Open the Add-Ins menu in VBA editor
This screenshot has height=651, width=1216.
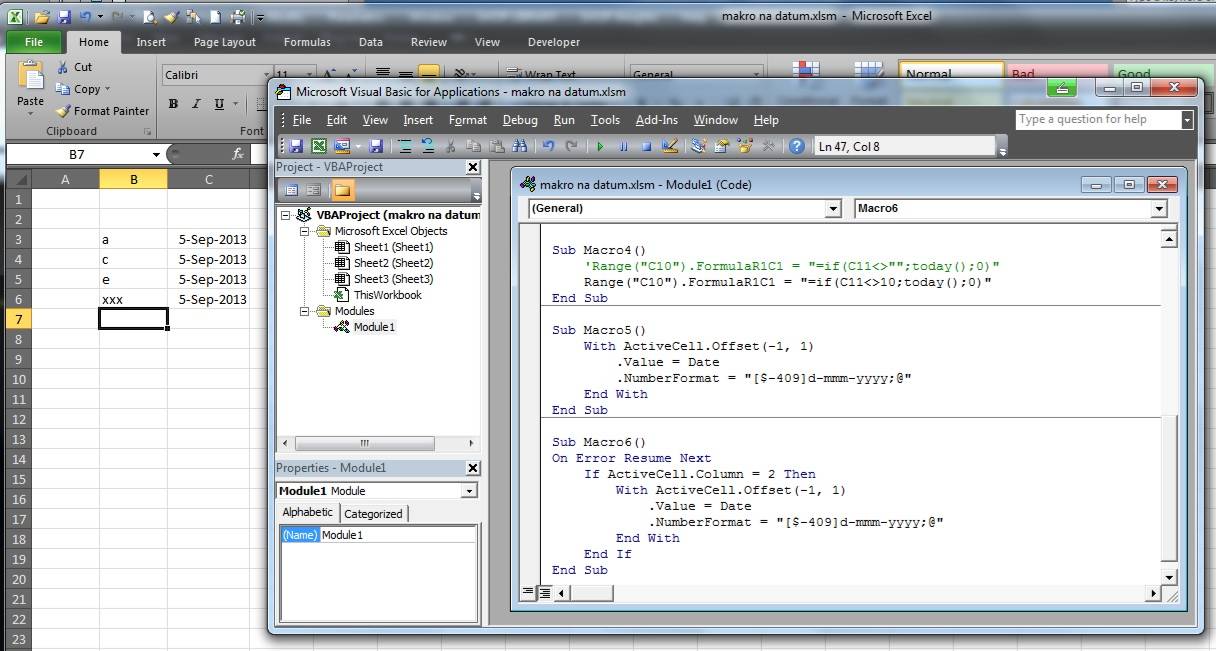click(657, 120)
